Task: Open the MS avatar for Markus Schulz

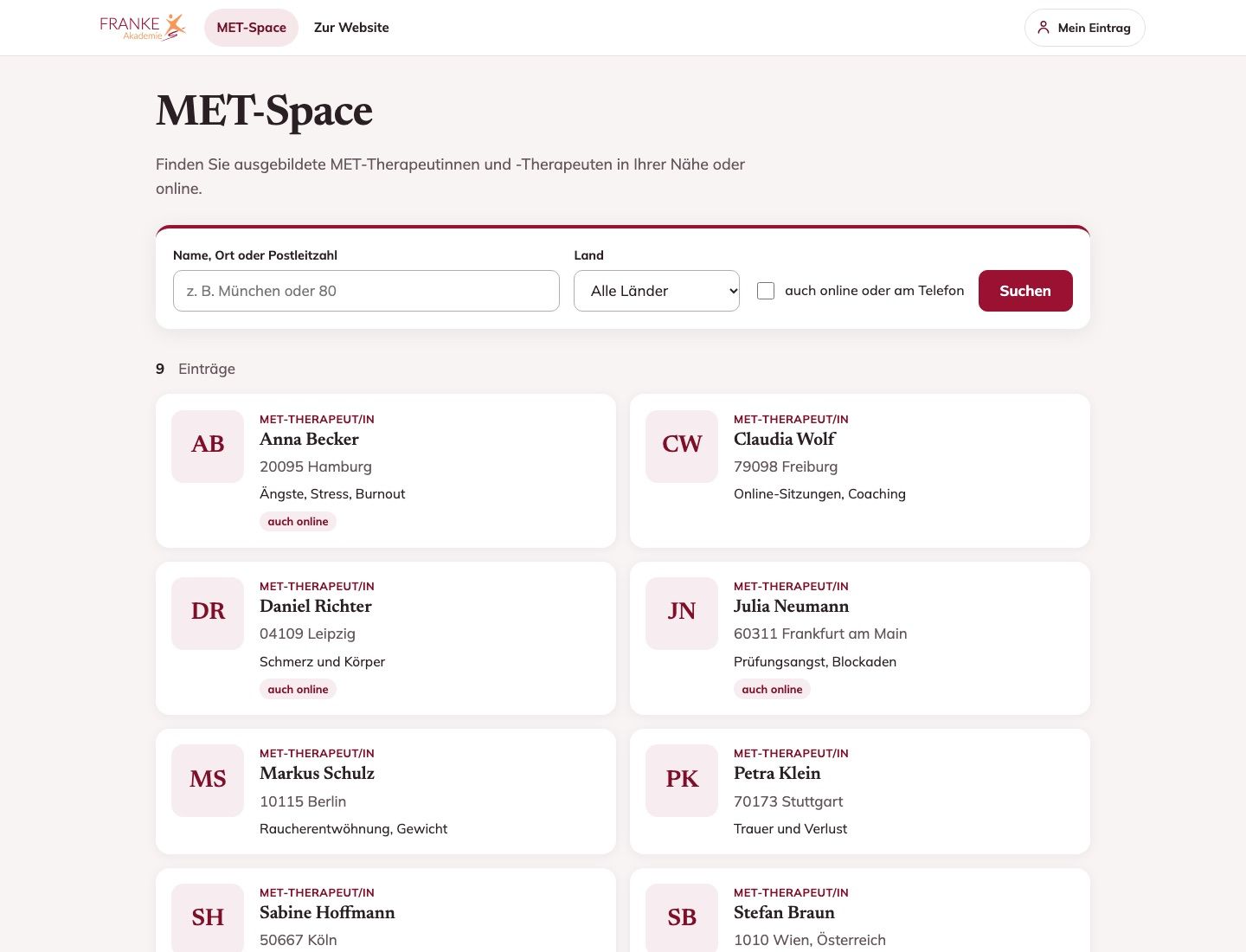Action: 208,781
